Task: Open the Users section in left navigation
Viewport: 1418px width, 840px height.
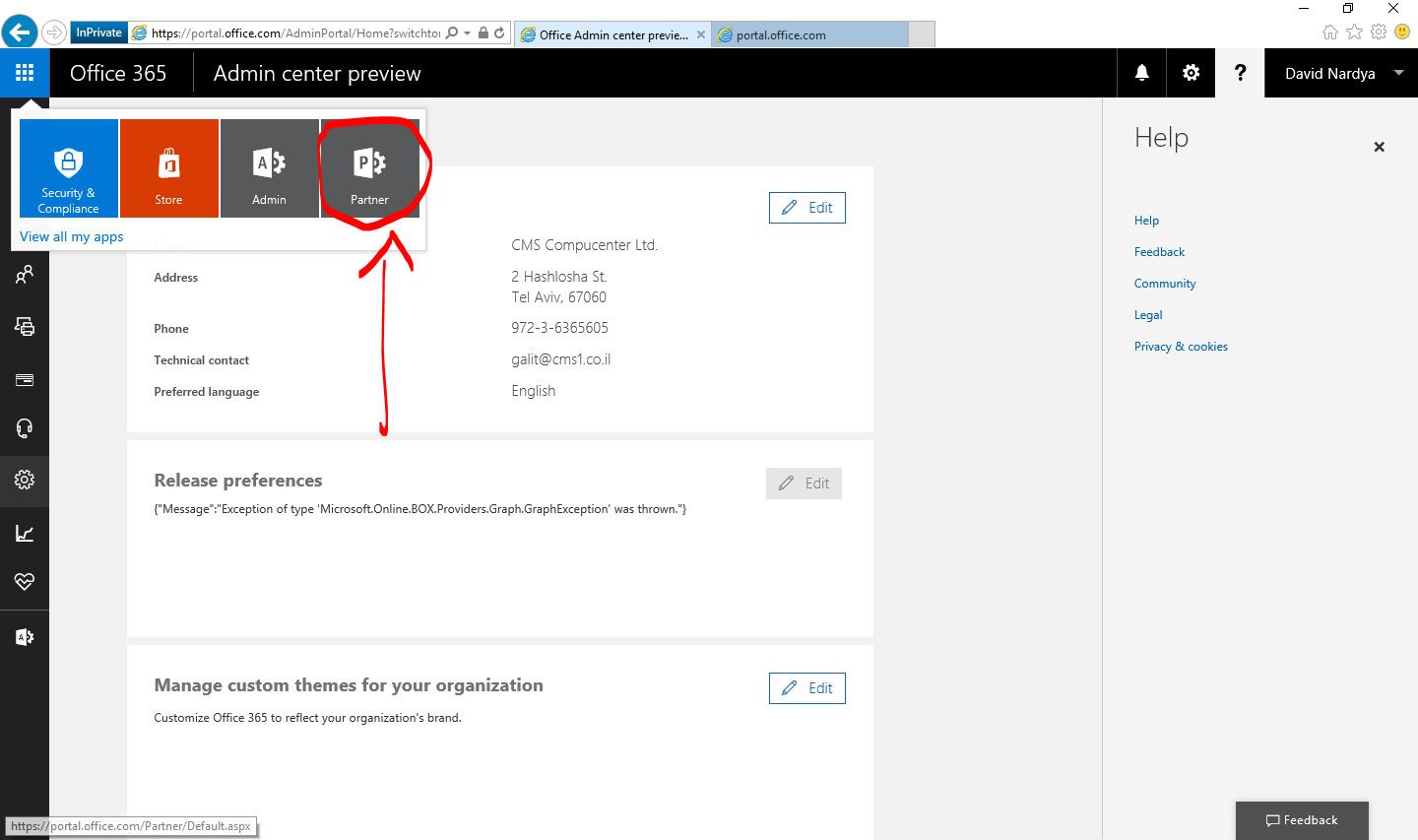Action: click(x=25, y=274)
